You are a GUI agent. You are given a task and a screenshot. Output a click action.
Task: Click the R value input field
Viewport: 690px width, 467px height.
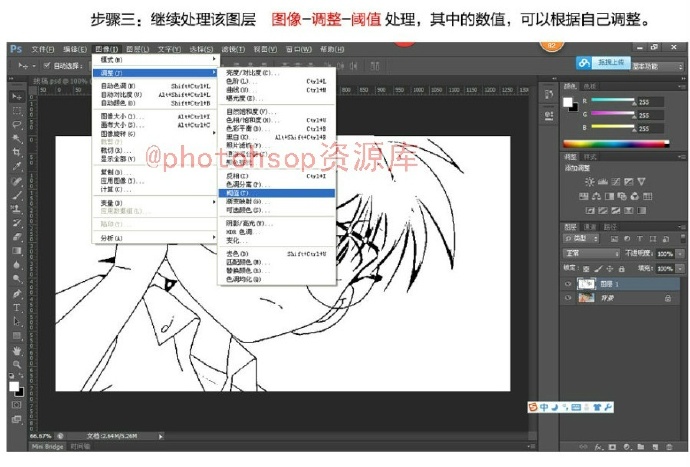[x=650, y=102]
